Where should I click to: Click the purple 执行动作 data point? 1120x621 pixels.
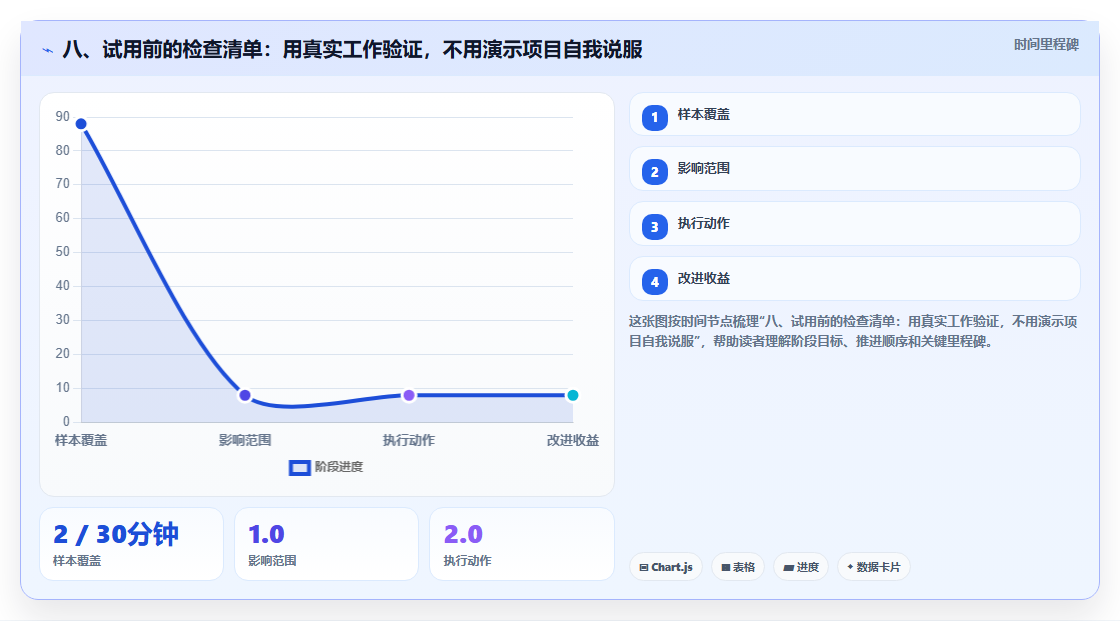click(409, 395)
